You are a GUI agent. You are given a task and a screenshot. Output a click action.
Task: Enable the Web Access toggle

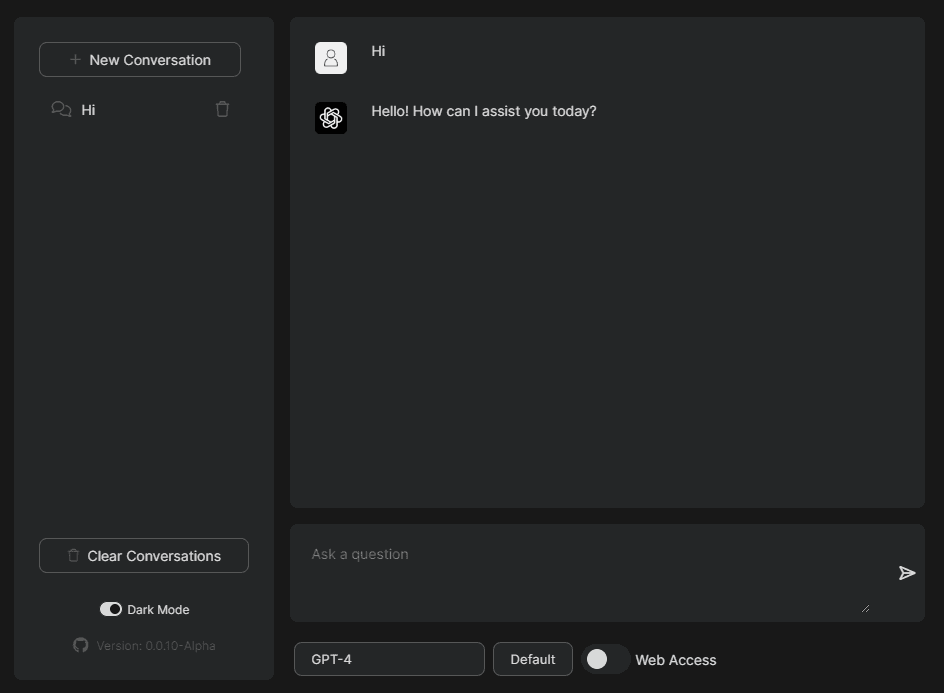tap(605, 659)
